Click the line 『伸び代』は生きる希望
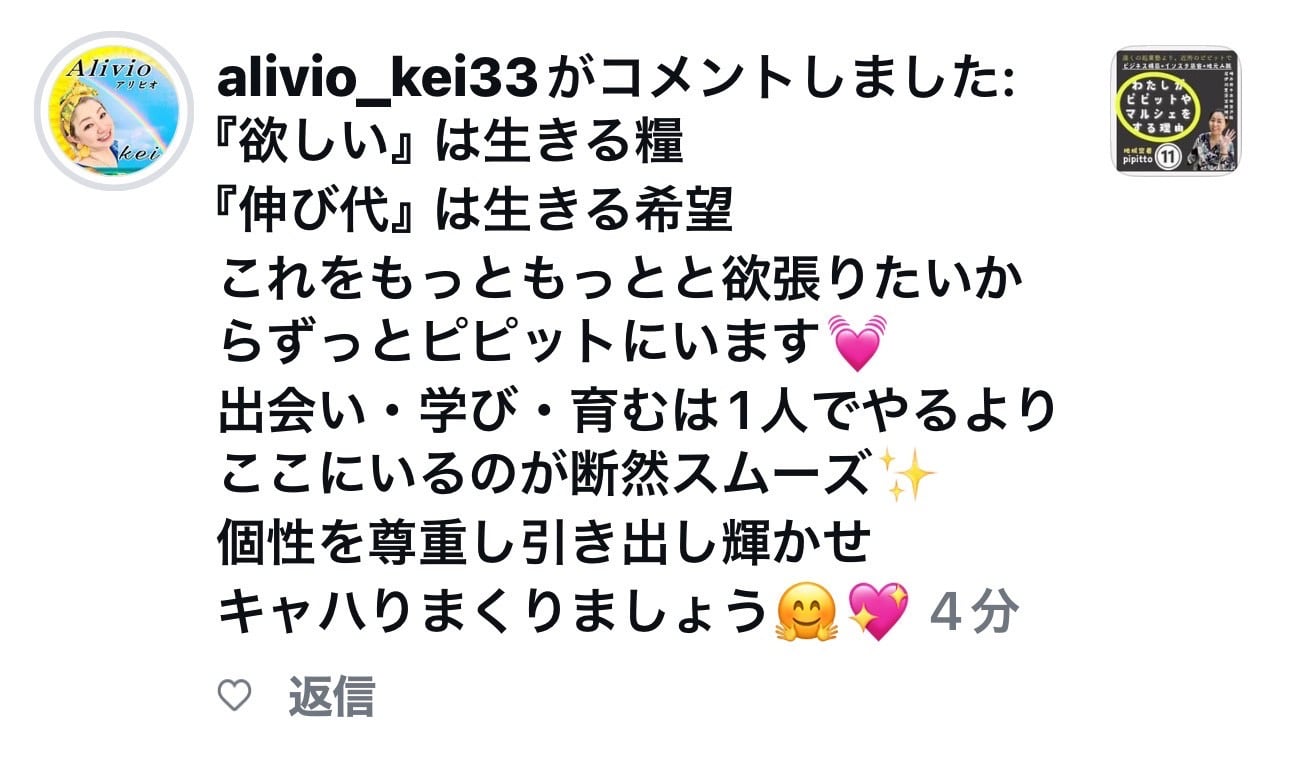 [476, 212]
